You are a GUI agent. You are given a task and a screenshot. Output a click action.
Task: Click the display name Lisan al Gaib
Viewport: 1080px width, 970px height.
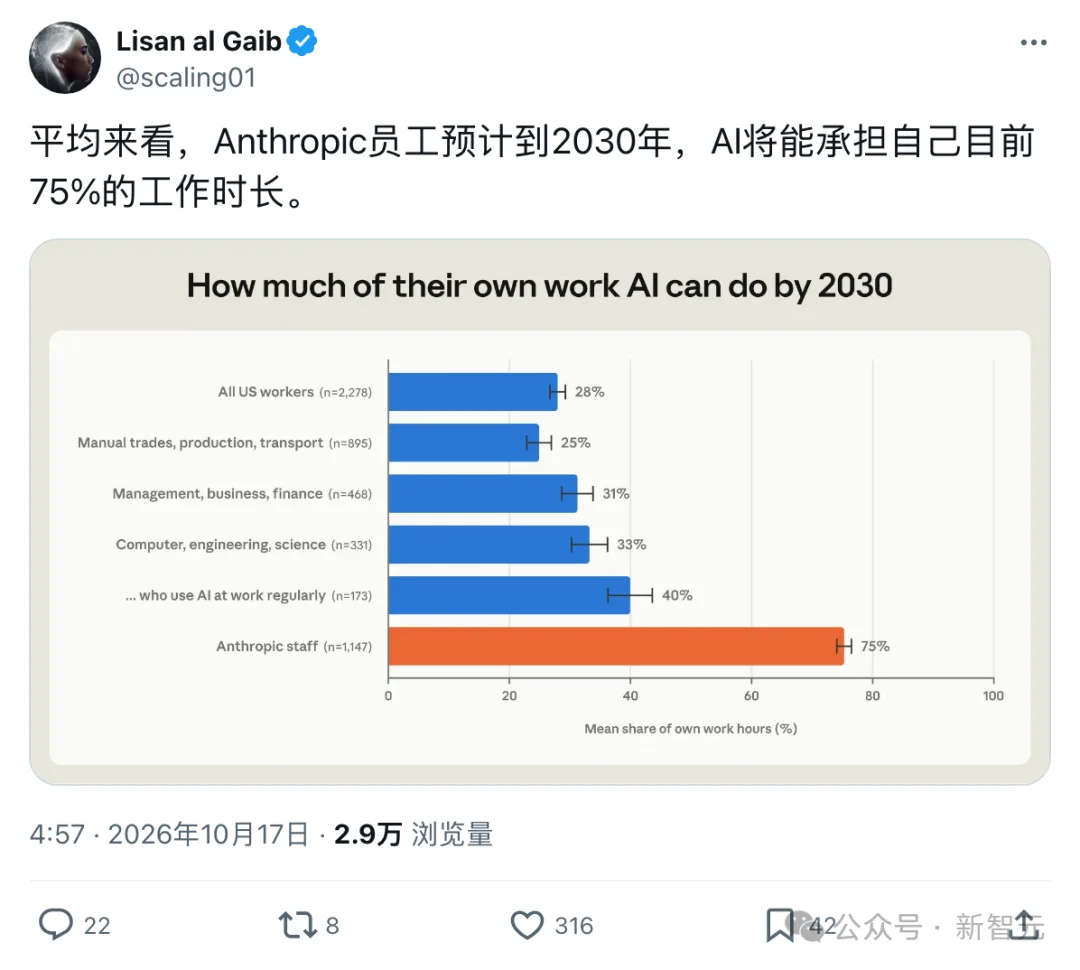coord(198,41)
